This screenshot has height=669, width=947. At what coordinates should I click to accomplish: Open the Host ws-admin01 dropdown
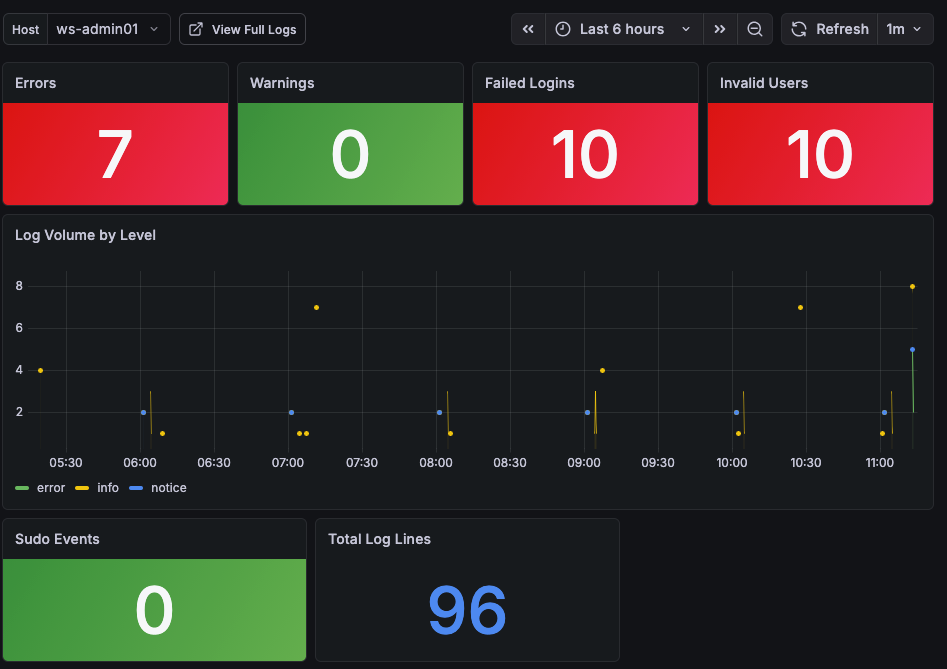point(108,29)
